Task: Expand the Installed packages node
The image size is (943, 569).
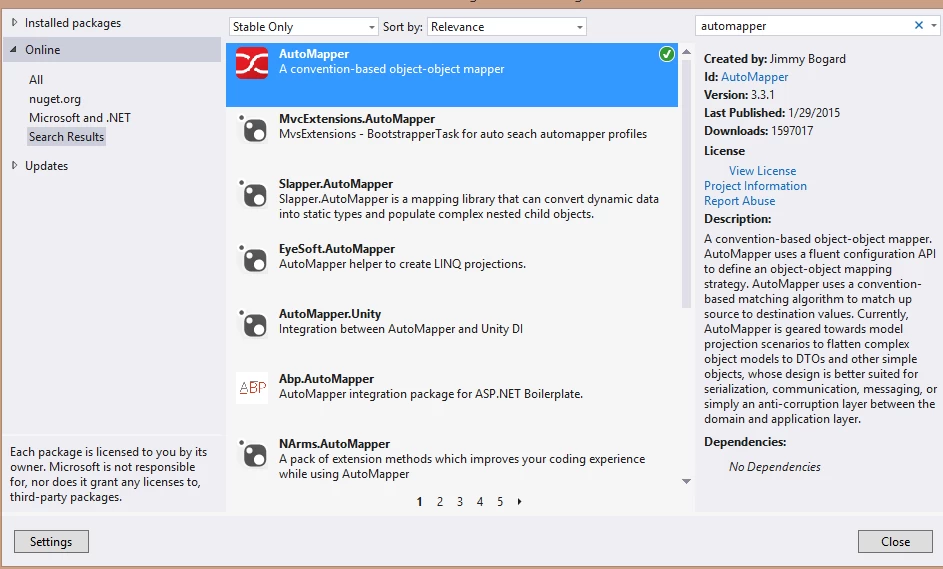Action: pyautogui.click(x=14, y=22)
